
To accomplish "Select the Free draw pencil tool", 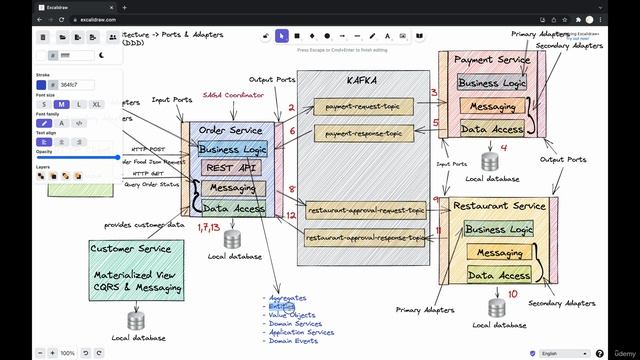I will (372, 36).
